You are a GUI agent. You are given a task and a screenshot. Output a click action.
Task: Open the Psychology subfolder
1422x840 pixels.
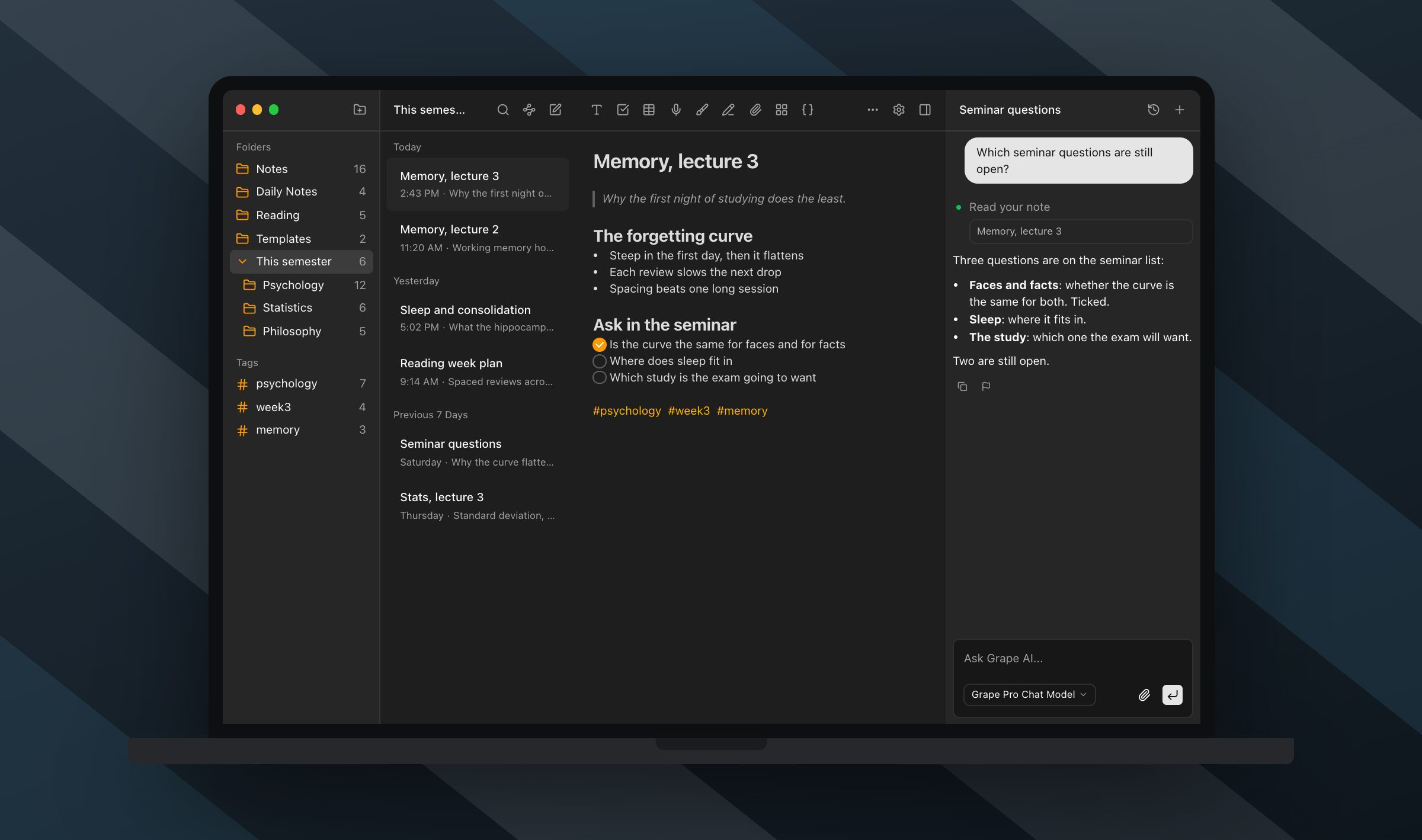click(x=301, y=285)
